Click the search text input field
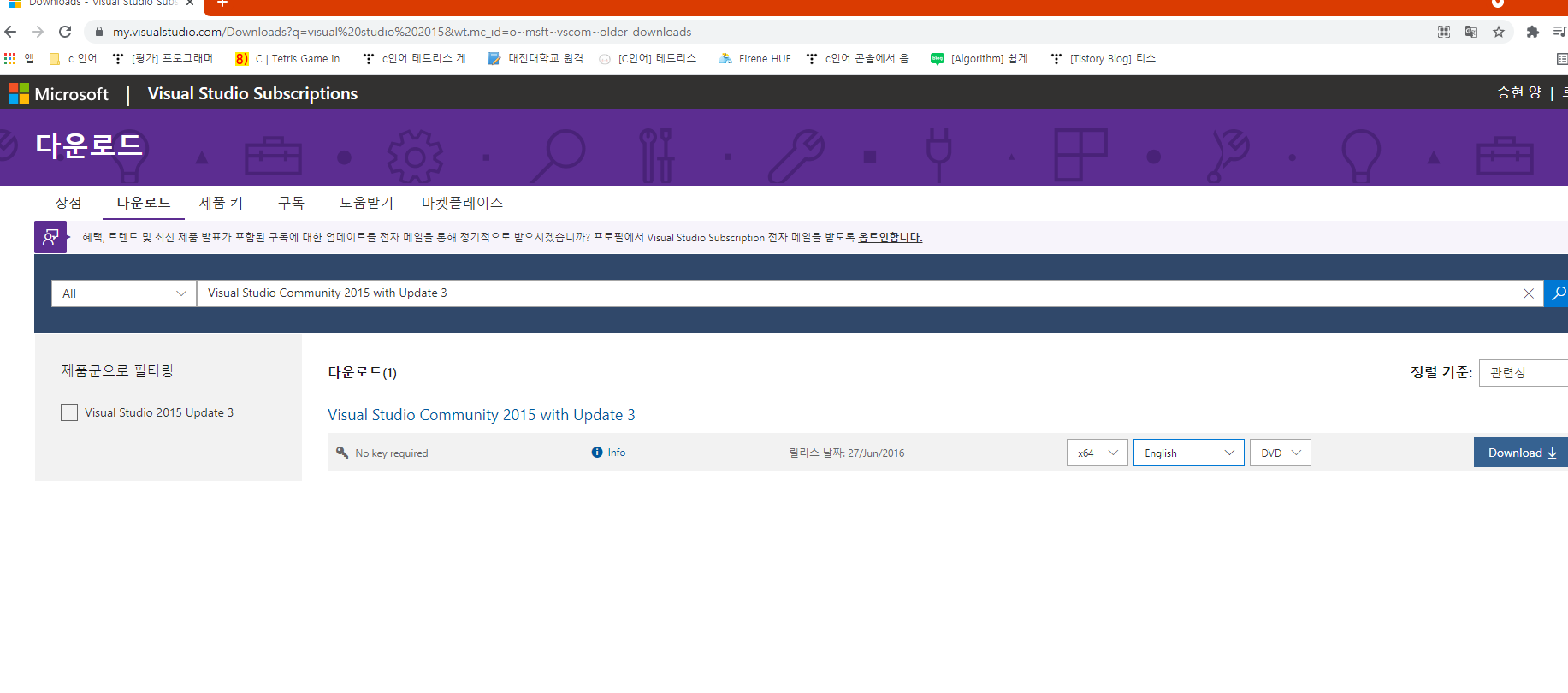1568x693 pixels. point(858,293)
